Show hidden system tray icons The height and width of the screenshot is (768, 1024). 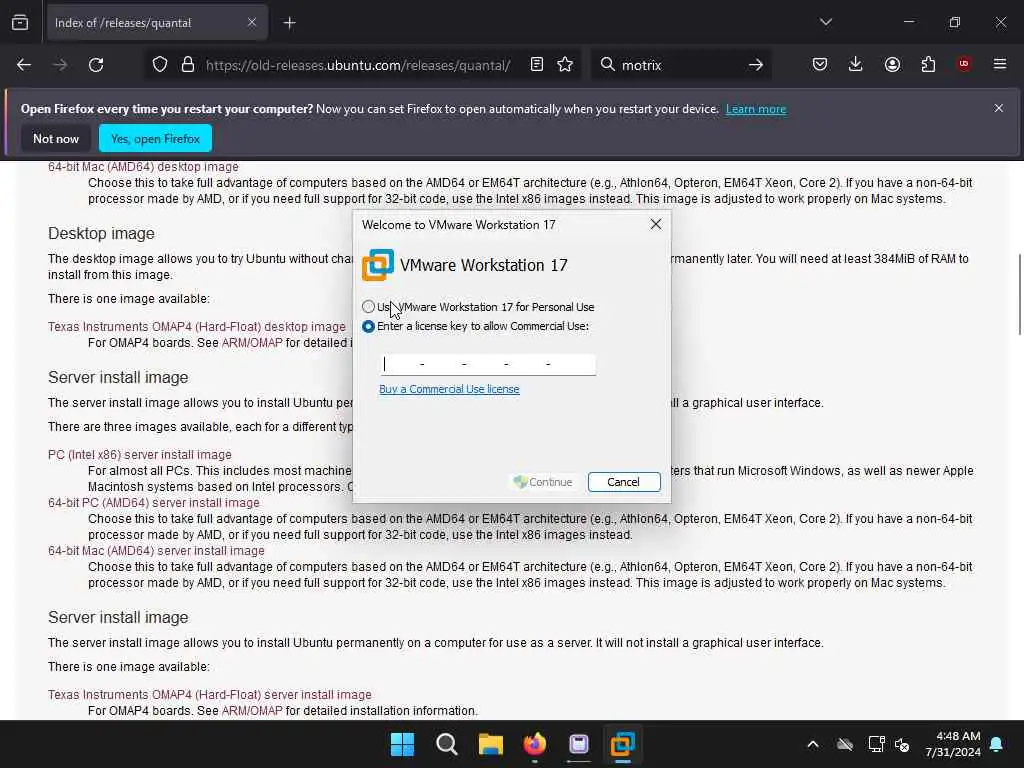(x=813, y=744)
